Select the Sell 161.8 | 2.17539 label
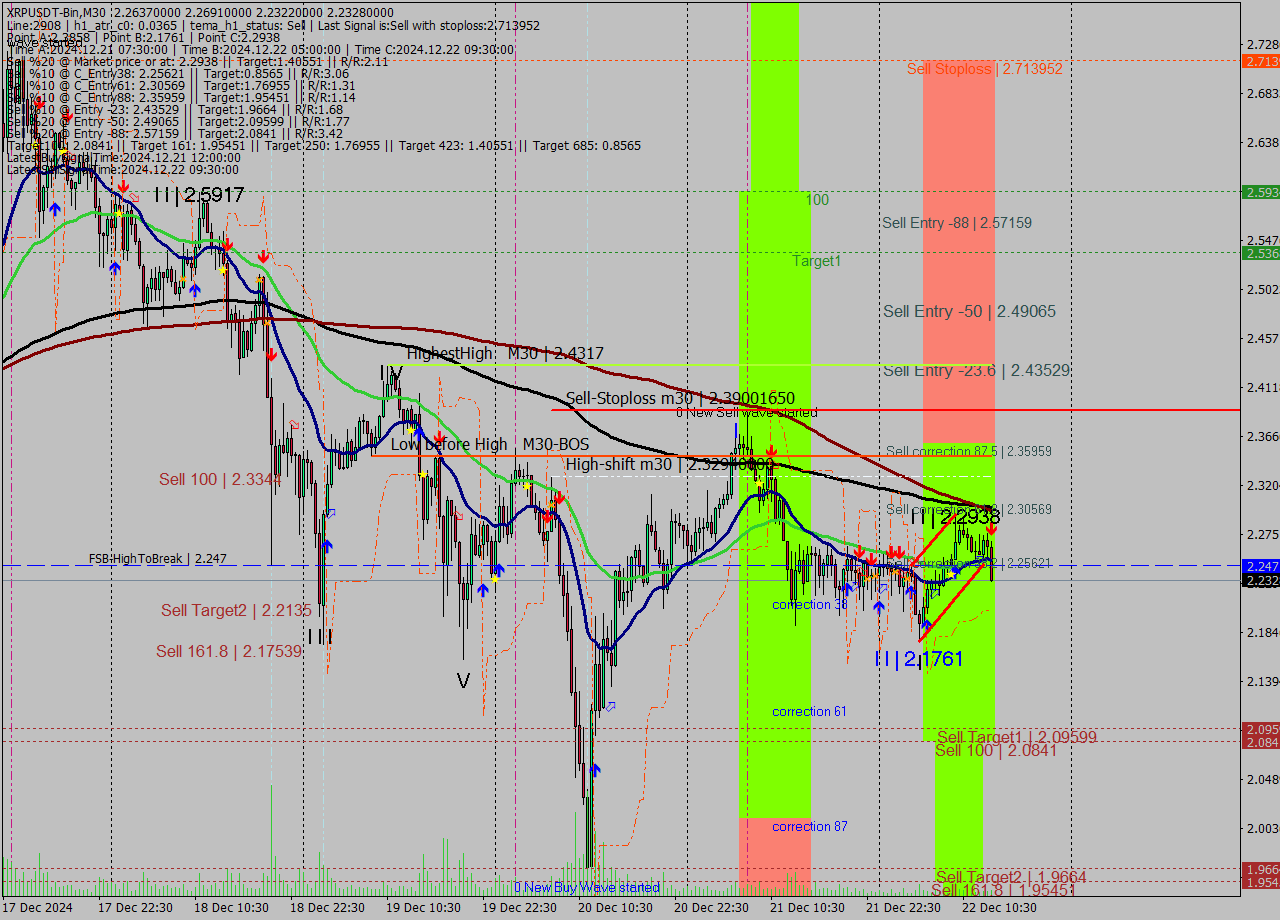The width and height of the screenshot is (1280, 920). (229, 651)
